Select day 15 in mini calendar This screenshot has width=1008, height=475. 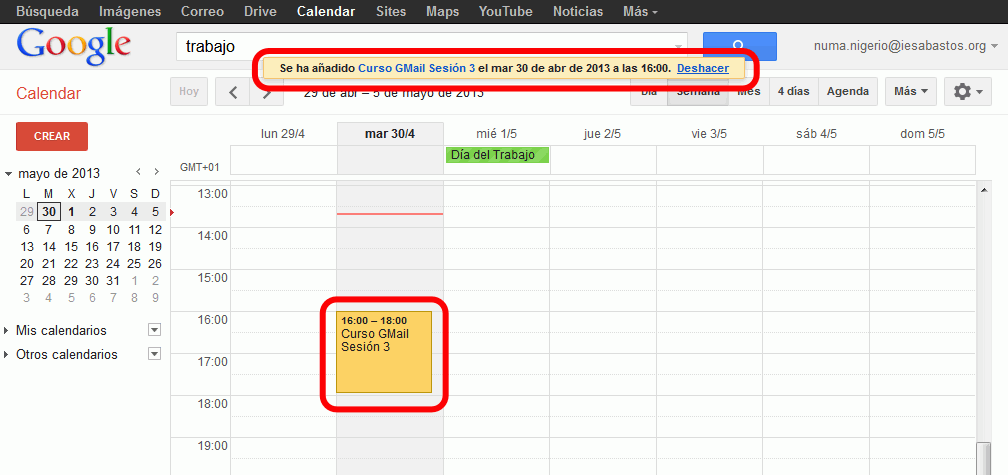tap(71, 246)
